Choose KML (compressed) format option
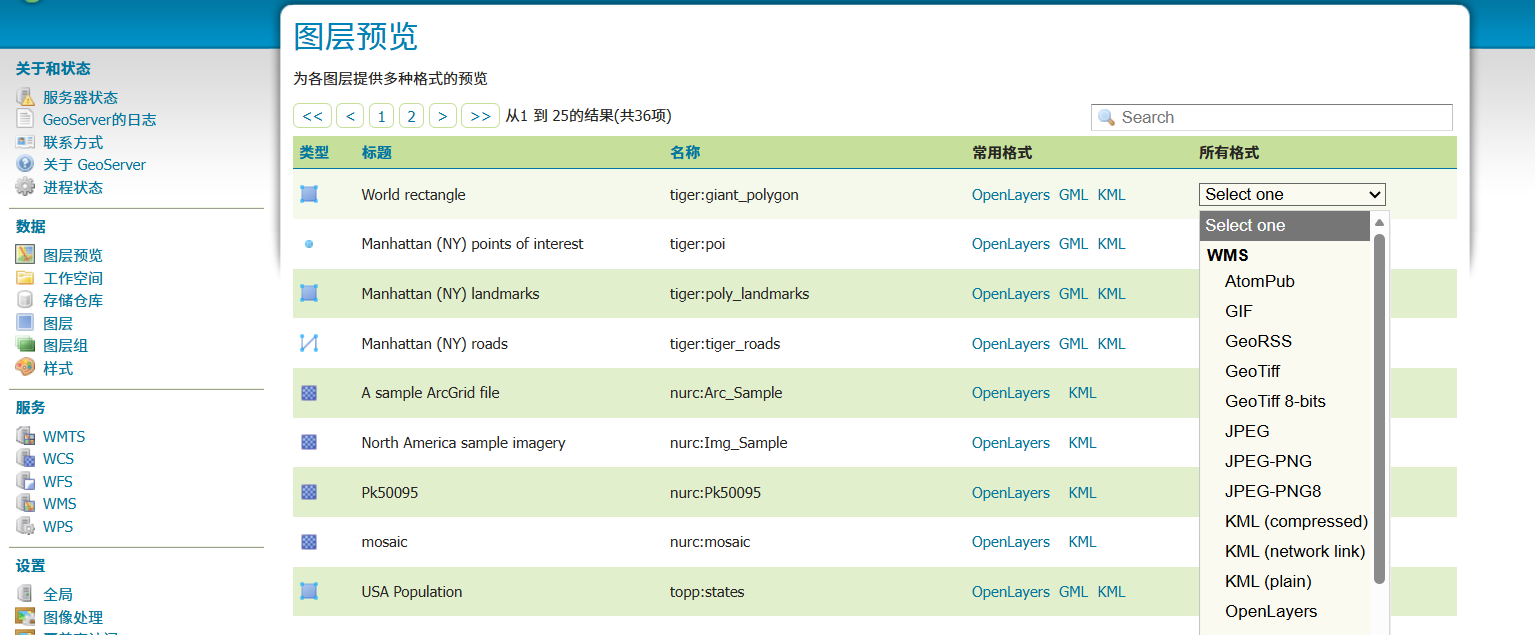The image size is (1535, 635). pyautogui.click(x=1296, y=521)
